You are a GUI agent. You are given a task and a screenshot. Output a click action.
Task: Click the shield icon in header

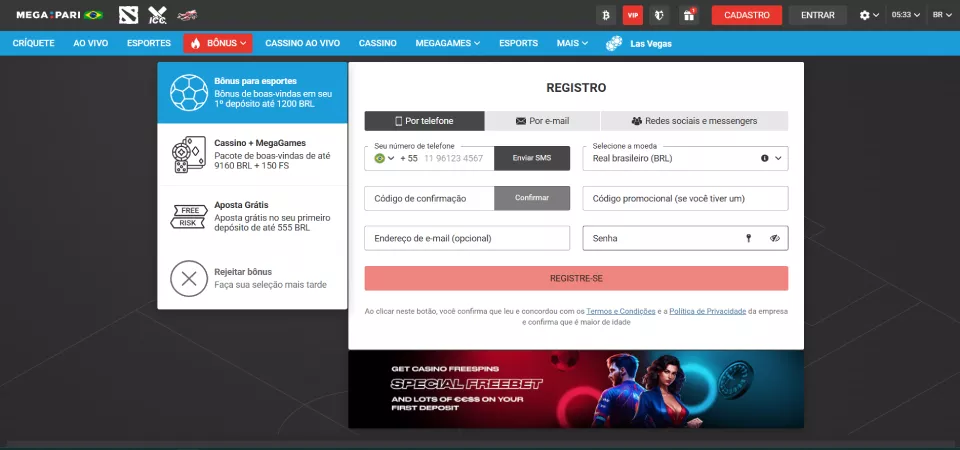pos(660,15)
